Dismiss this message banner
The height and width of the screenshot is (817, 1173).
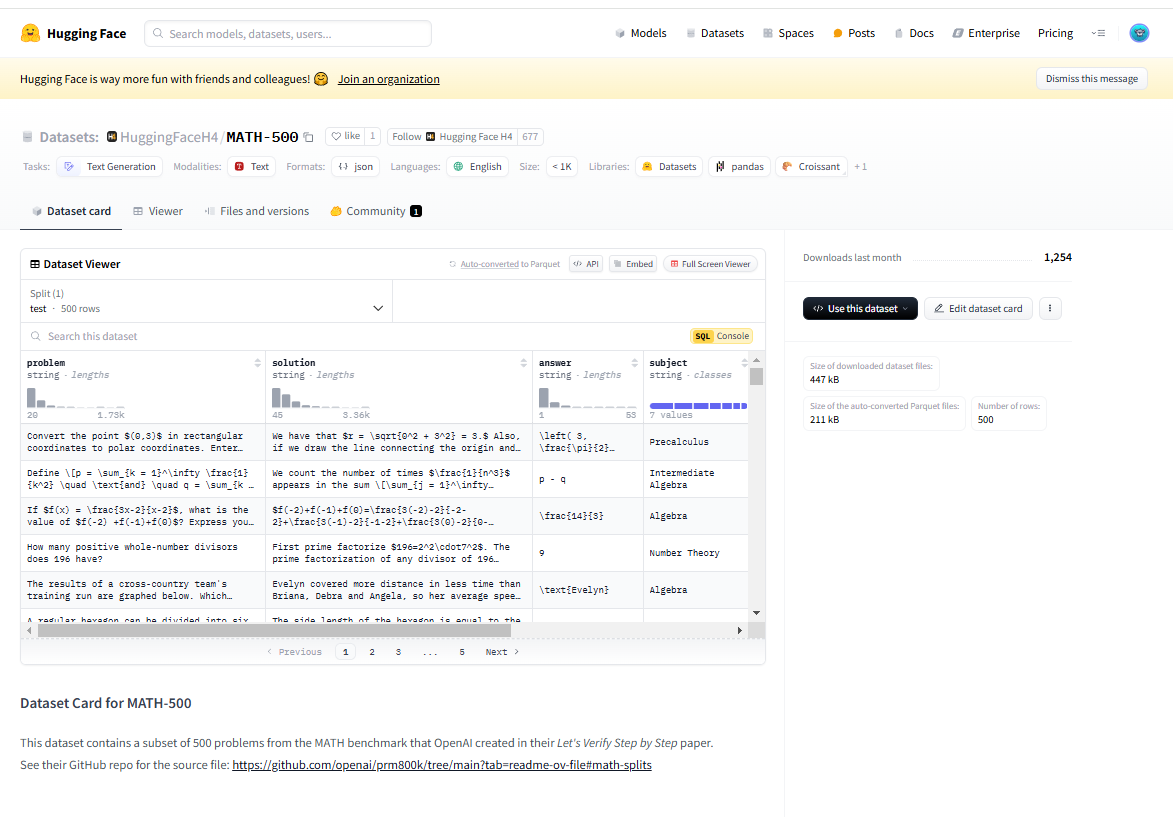[x=1091, y=79]
